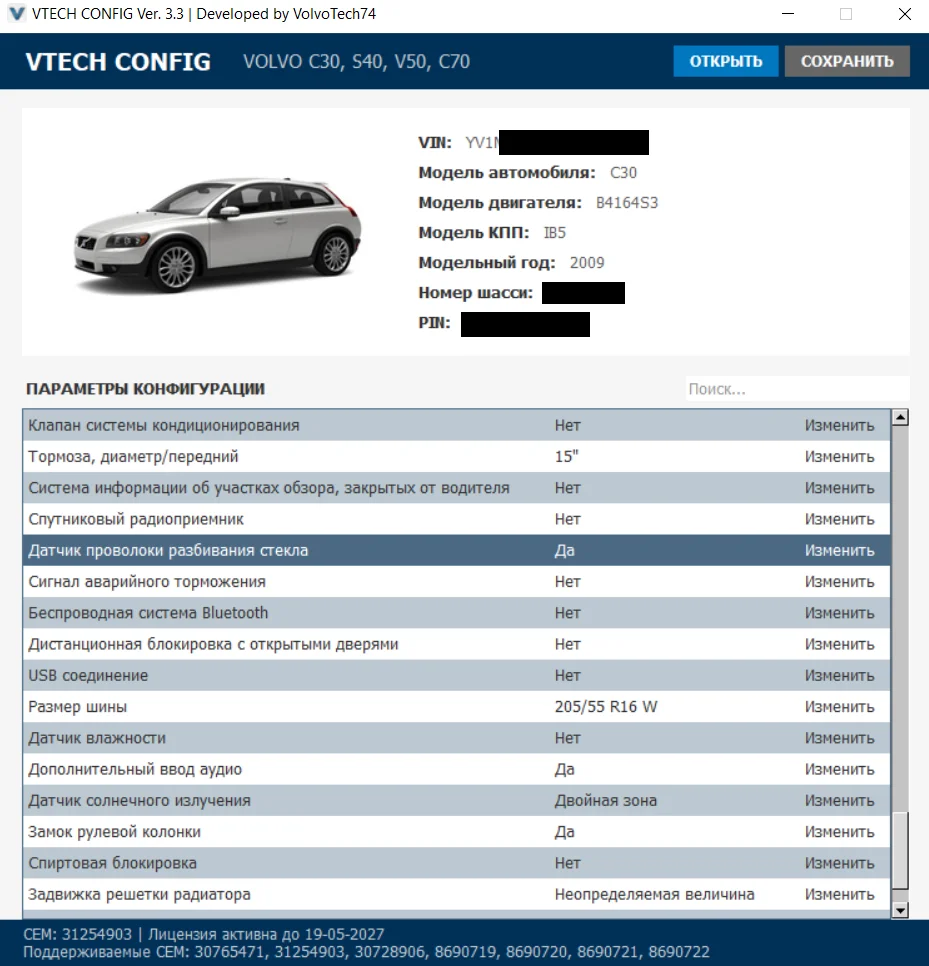Select the Замок рулевой колонки row name
Viewport: 929px width, 966px height.
(x=115, y=832)
